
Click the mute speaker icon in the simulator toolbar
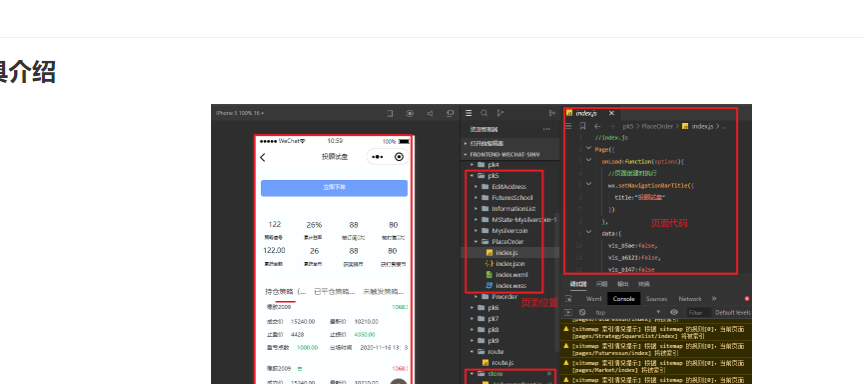pyautogui.click(x=430, y=113)
